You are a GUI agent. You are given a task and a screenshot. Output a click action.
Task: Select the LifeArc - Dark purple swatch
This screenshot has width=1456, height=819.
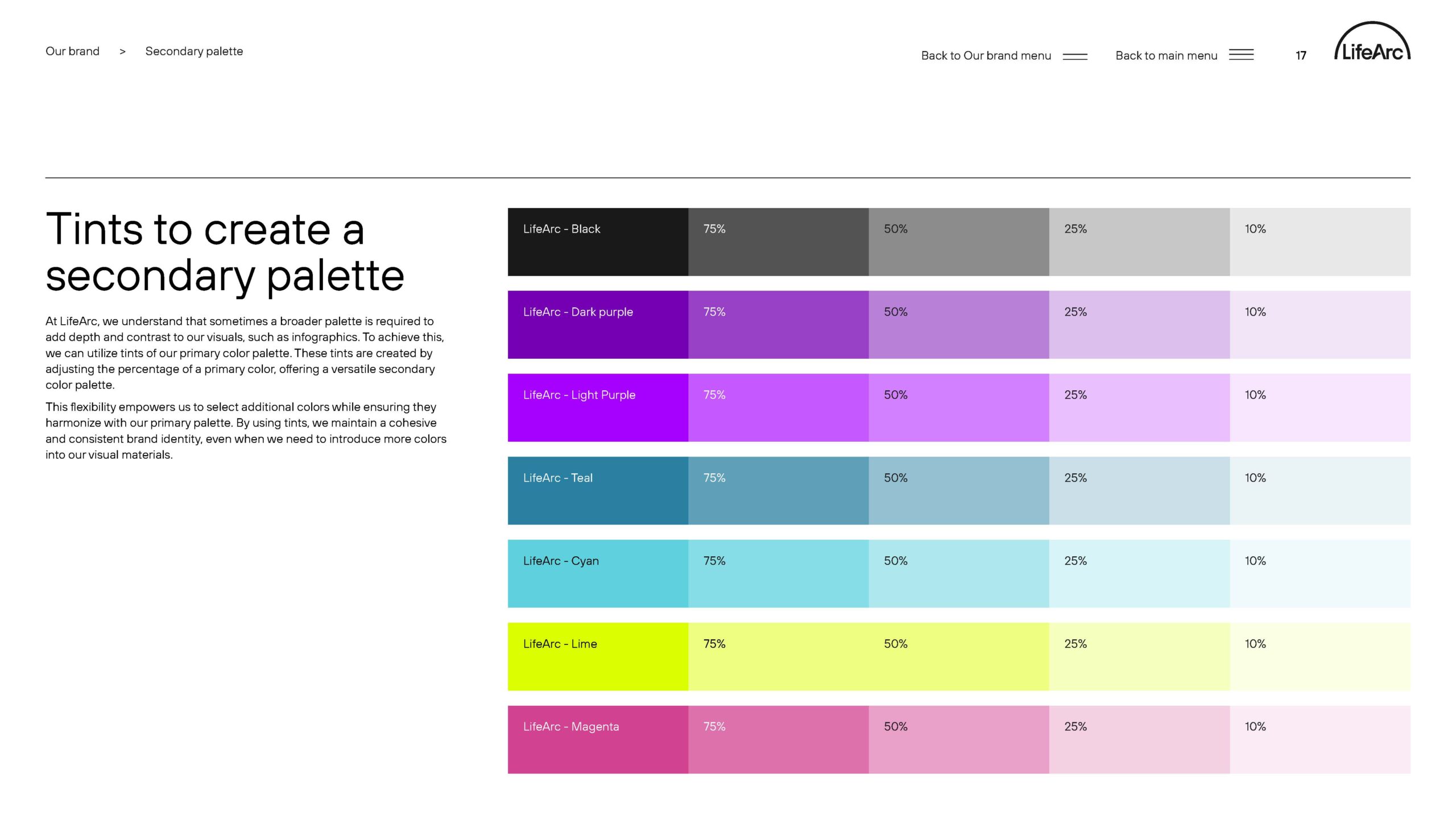pyautogui.click(x=598, y=325)
